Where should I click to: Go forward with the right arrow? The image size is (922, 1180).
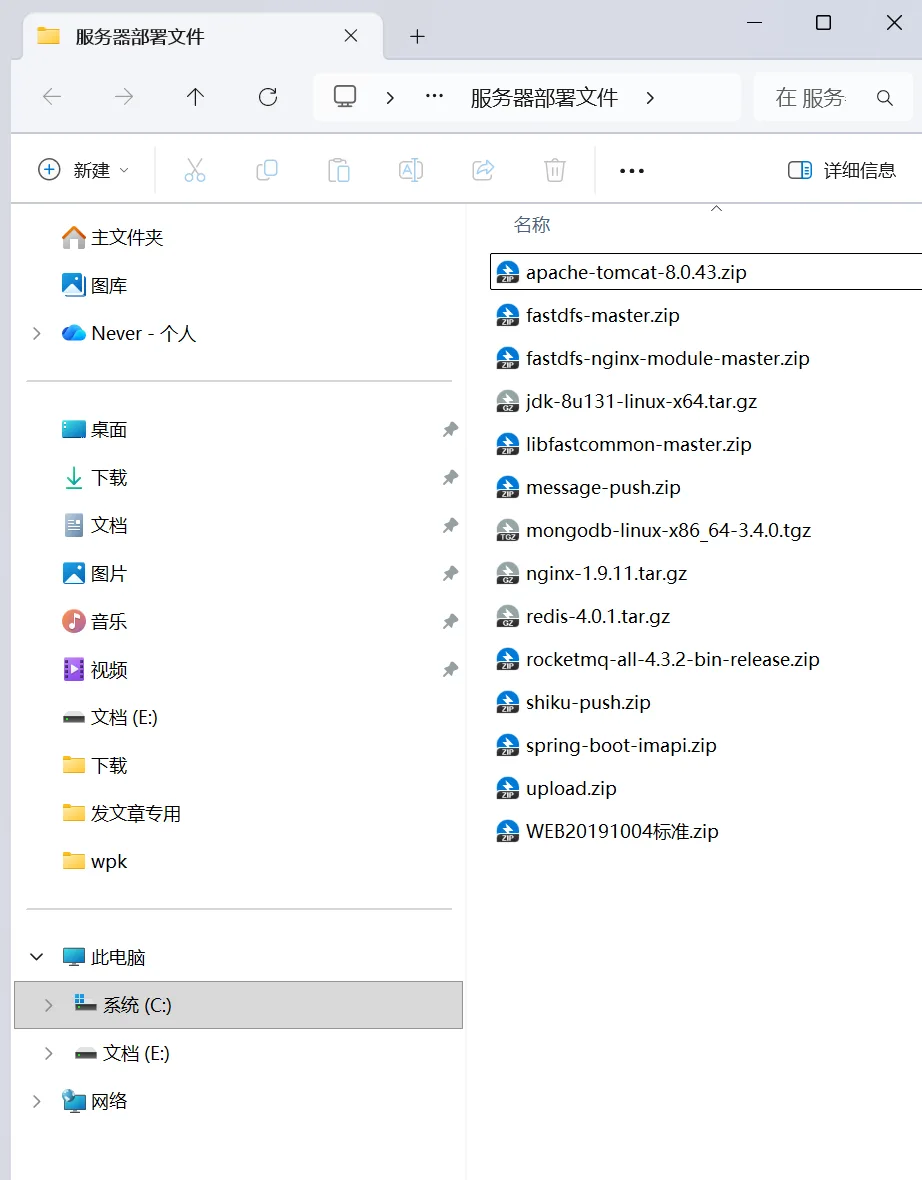click(x=123, y=96)
